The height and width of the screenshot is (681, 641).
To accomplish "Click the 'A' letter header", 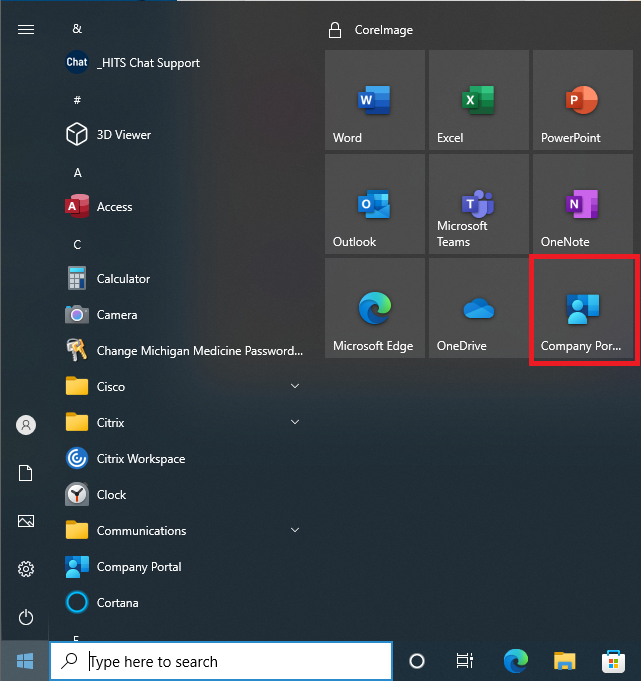I will pyautogui.click(x=77, y=173).
